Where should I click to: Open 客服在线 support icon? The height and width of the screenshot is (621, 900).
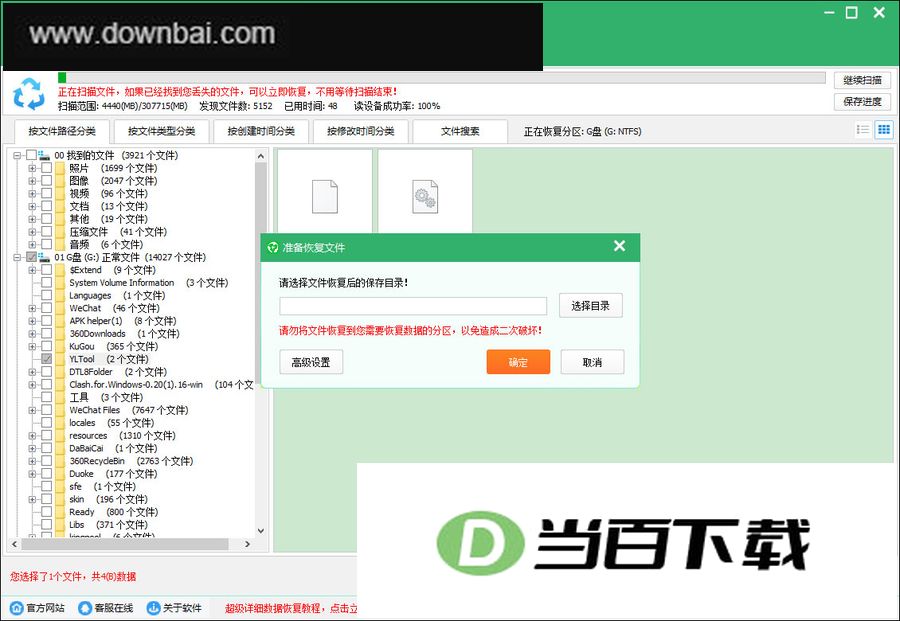point(85,608)
